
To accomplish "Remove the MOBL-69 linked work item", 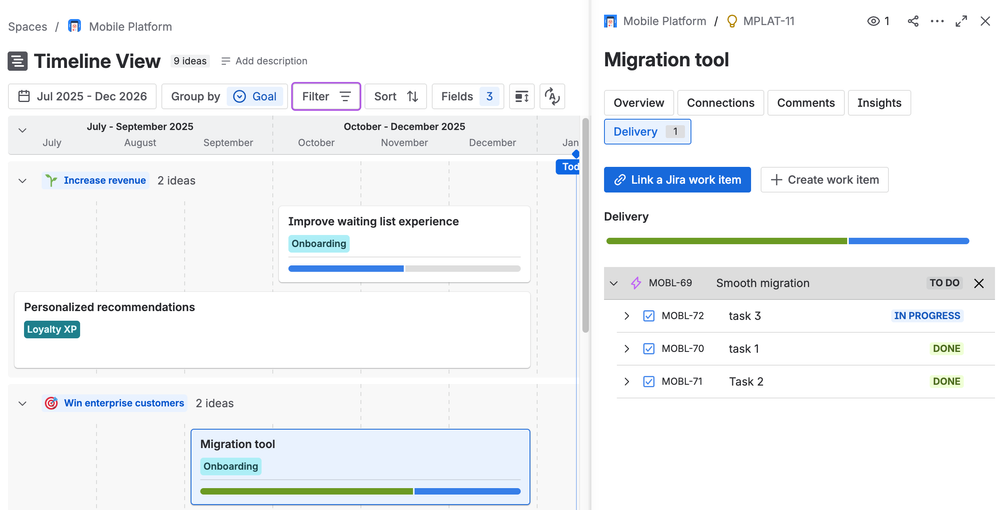I will point(979,283).
